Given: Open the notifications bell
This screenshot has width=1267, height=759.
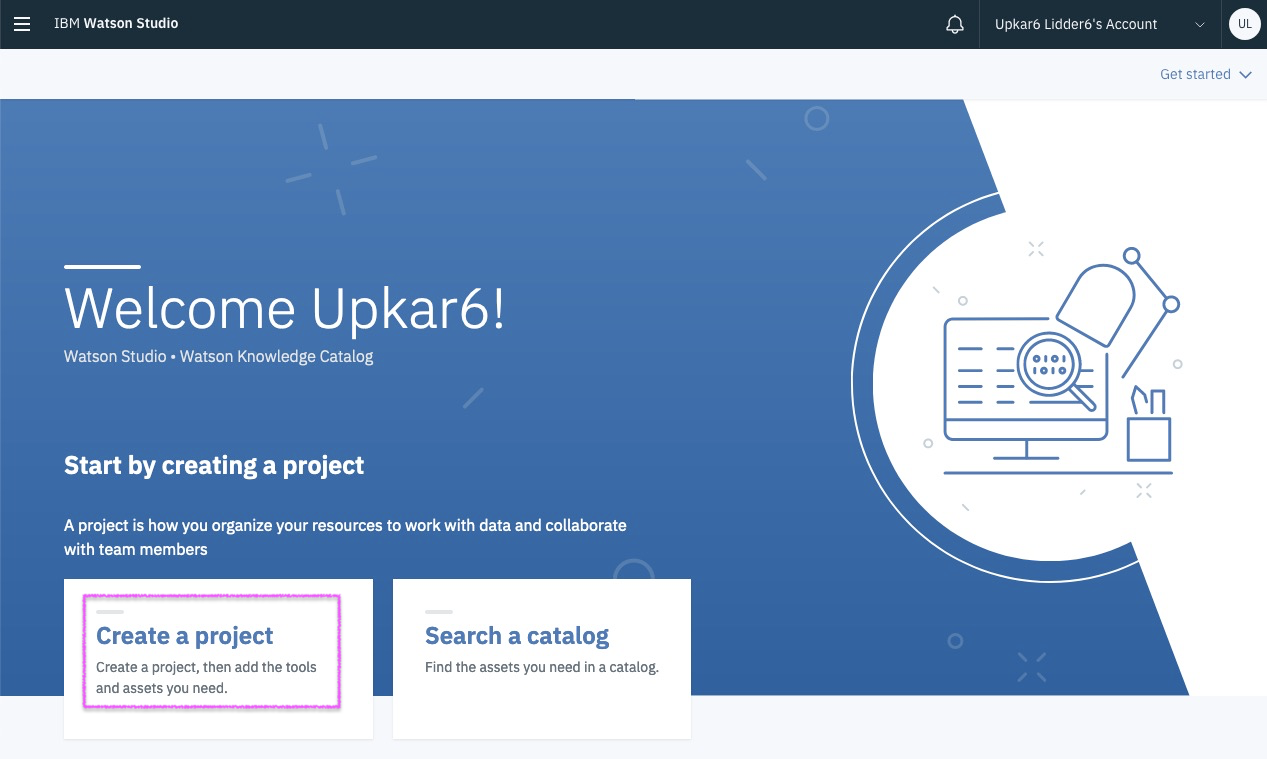Looking at the screenshot, I should pyautogui.click(x=955, y=25).
